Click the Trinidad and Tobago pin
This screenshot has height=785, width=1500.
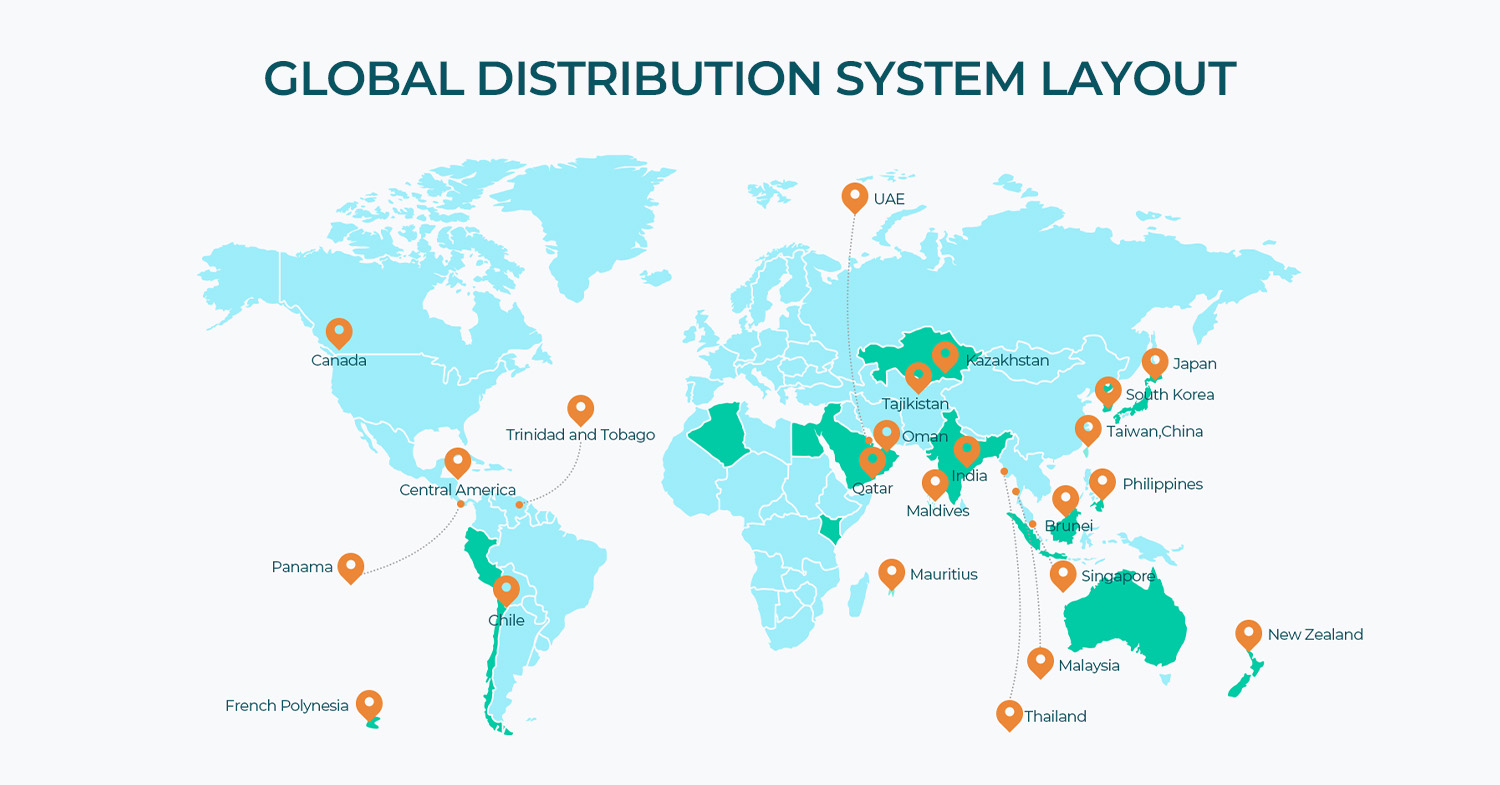coord(580,408)
